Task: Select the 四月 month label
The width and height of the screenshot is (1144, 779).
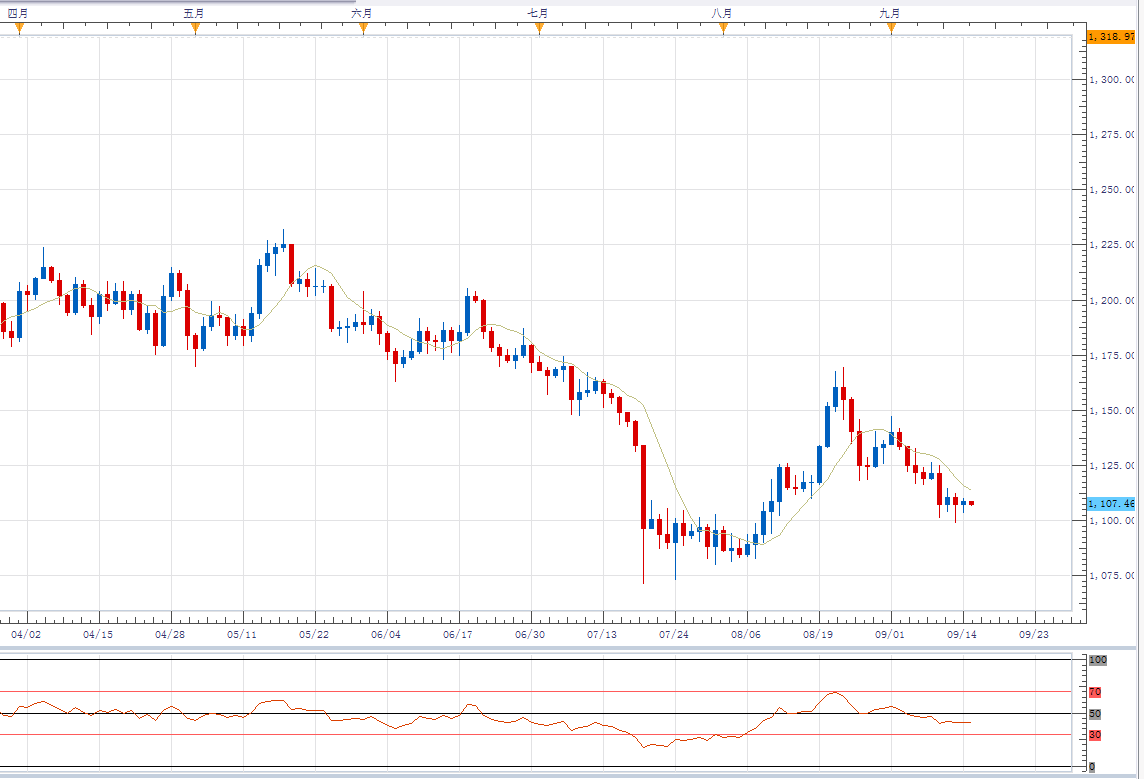Action: 18,13
